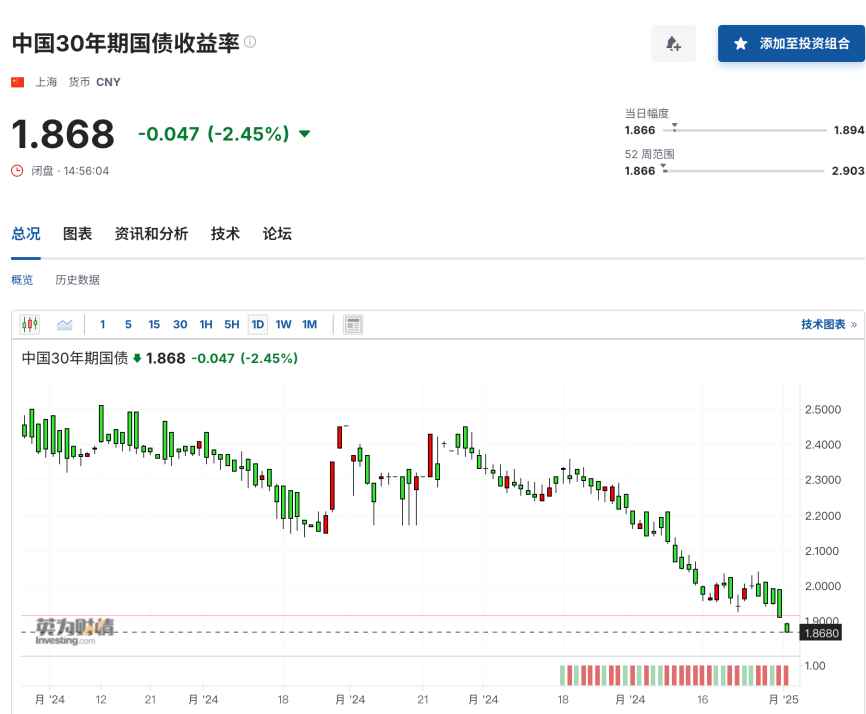Click the info icon beside the title
866x714 pixels.
click(250, 42)
